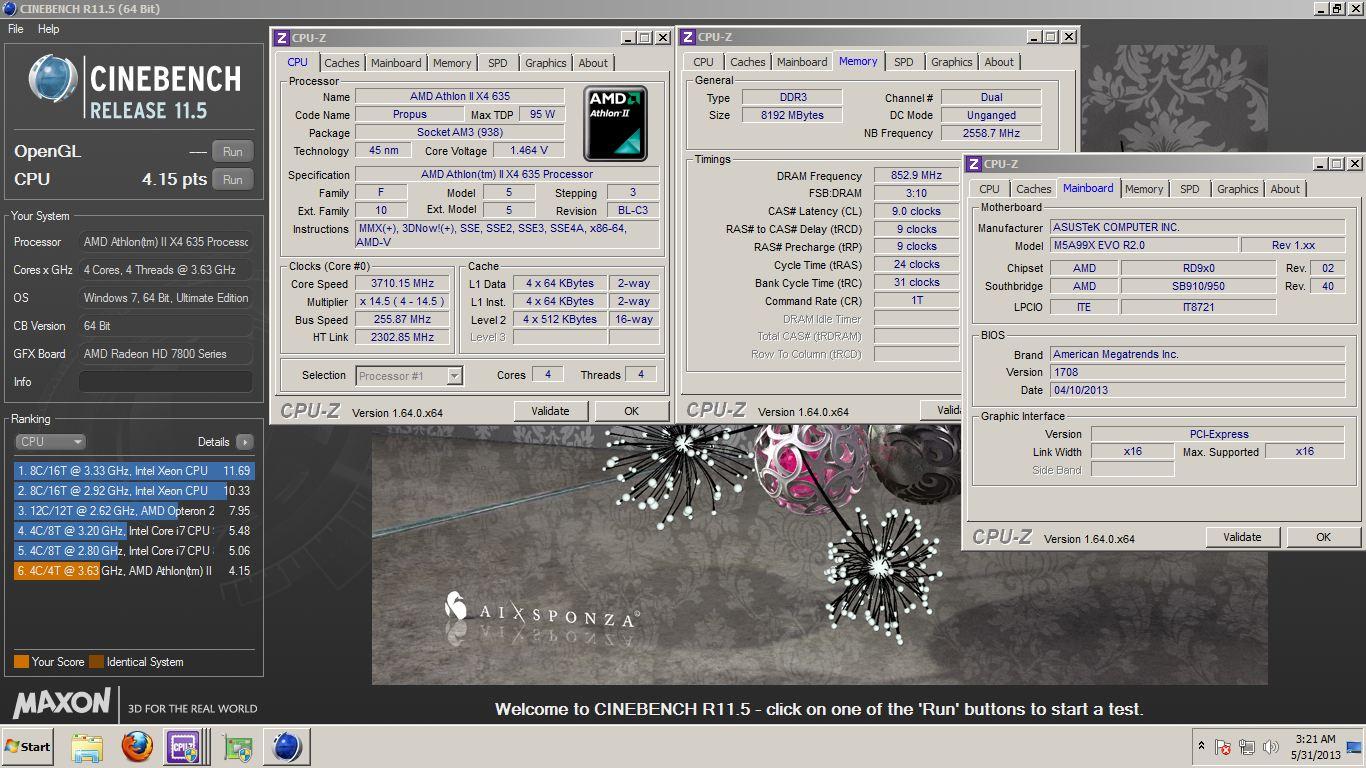The image size is (1366, 768).
Task: Click the brown Identical System legend swatch
Action: click(x=96, y=661)
